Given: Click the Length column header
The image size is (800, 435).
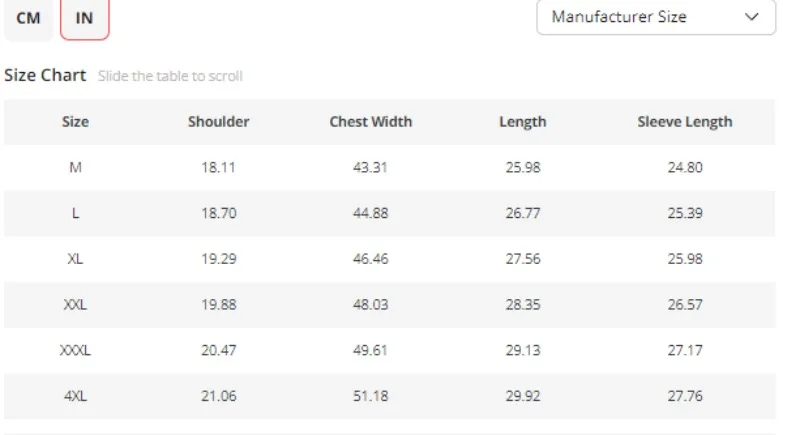Looking at the screenshot, I should pyautogui.click(x=523, y=122).
